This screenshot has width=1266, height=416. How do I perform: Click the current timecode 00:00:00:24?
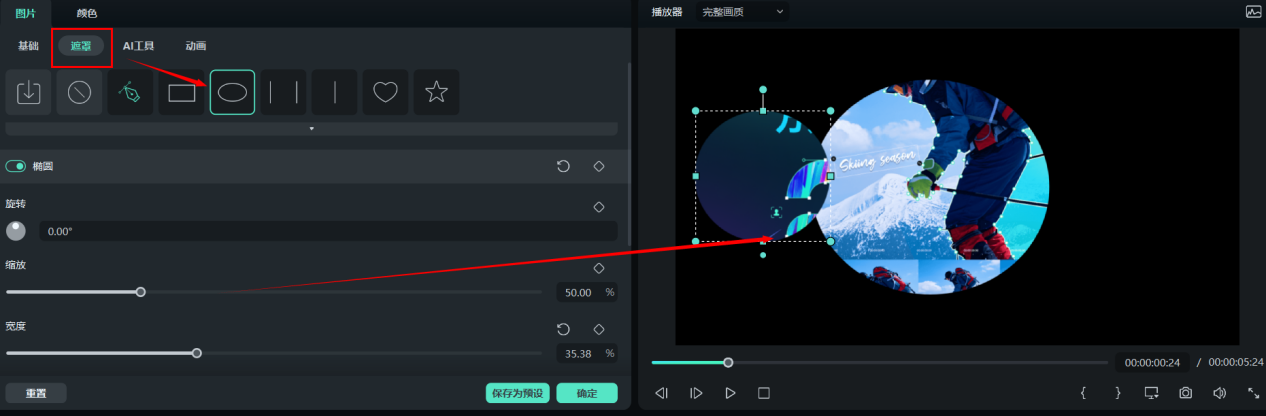(1153, 362)
